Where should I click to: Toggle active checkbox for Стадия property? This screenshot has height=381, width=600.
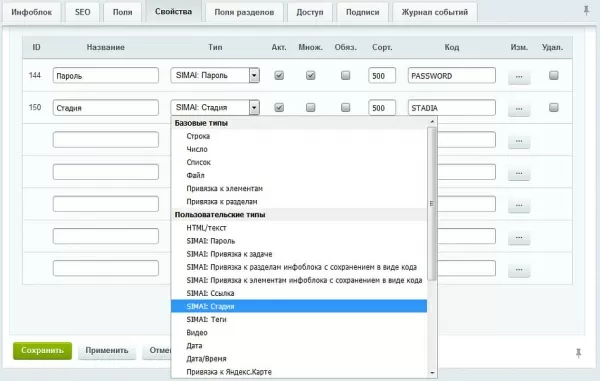point(279,107)
